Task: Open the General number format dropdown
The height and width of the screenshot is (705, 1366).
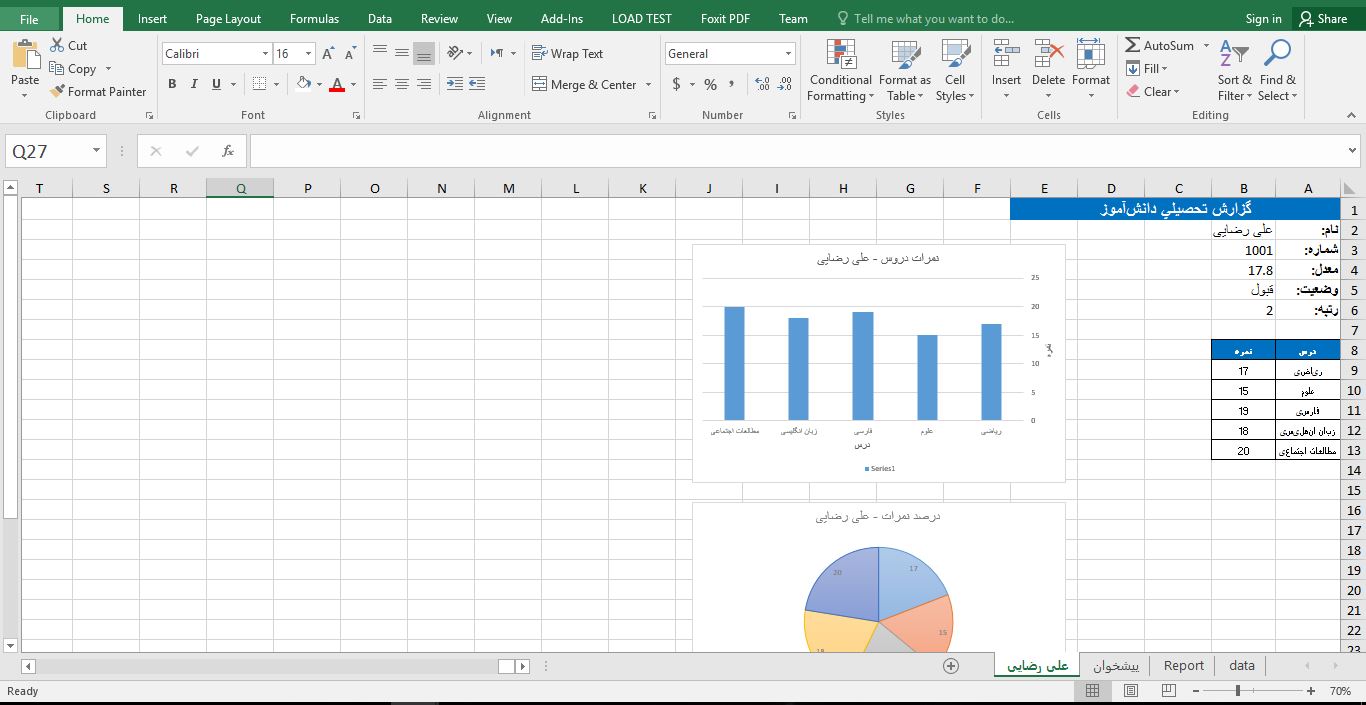Action: click(x=789, y=54)
